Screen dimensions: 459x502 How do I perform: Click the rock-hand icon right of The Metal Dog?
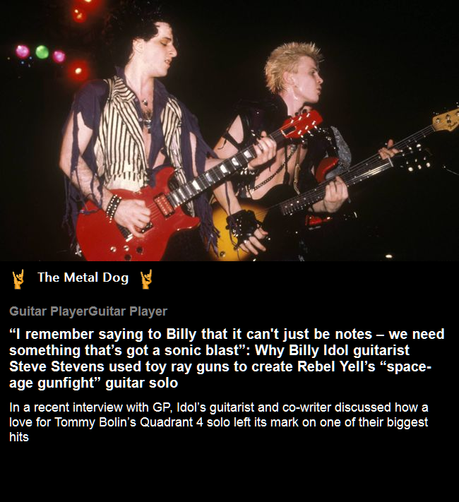point(146,279)
